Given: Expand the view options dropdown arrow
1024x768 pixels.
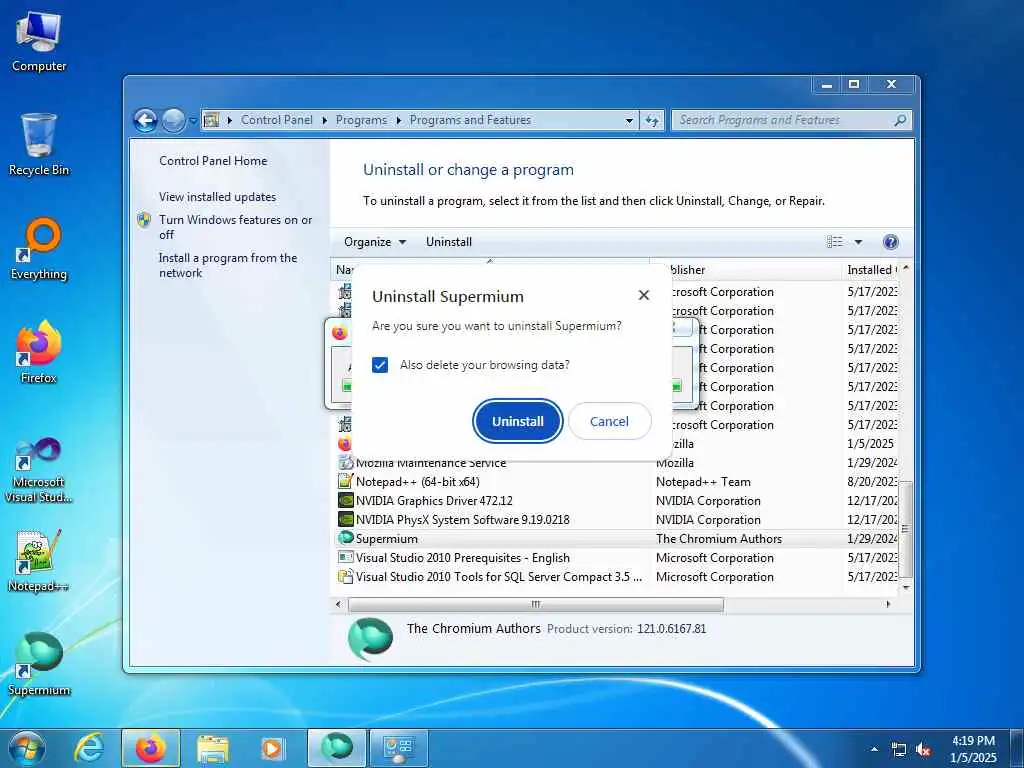Looking at the screenshot, I should [x=858, y=242].
